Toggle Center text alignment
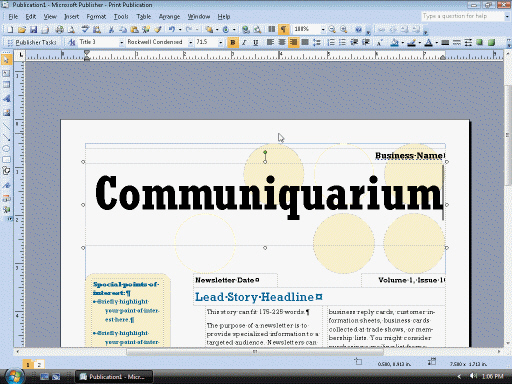Image resolution: width=512 pixels, height=384 pixels. (282, 42)
